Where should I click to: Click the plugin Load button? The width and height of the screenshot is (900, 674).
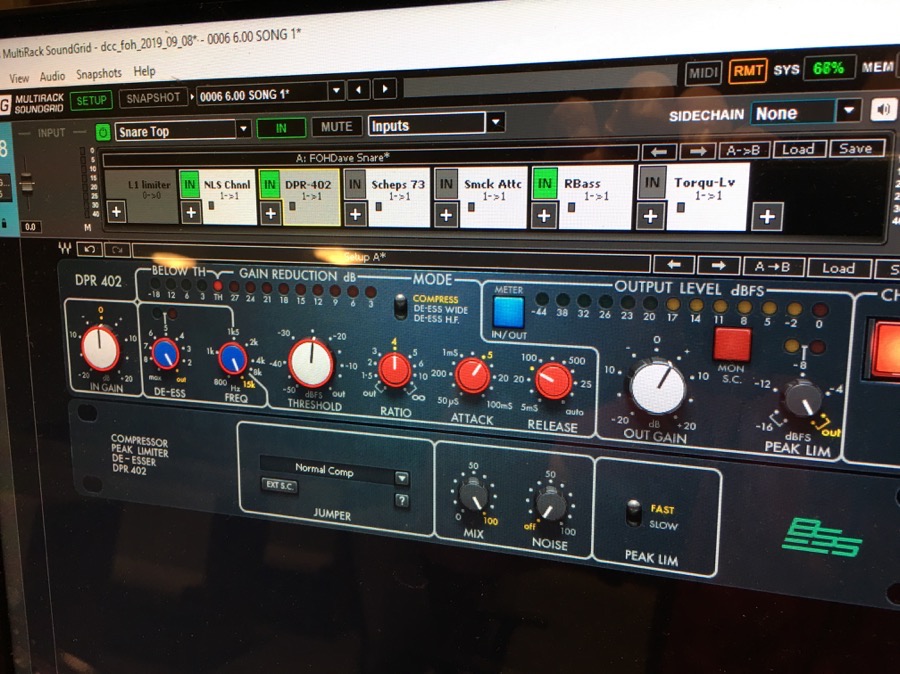(838, 268)
